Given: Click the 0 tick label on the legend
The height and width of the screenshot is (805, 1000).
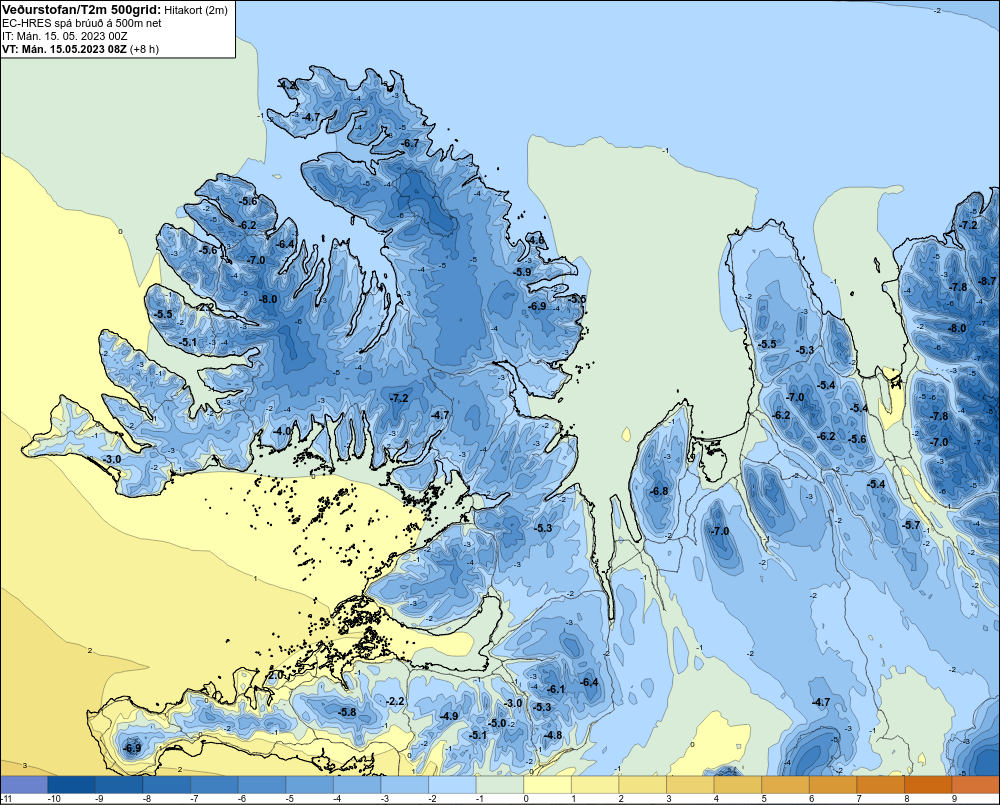Looking at the screenshot, I should 526,799.
